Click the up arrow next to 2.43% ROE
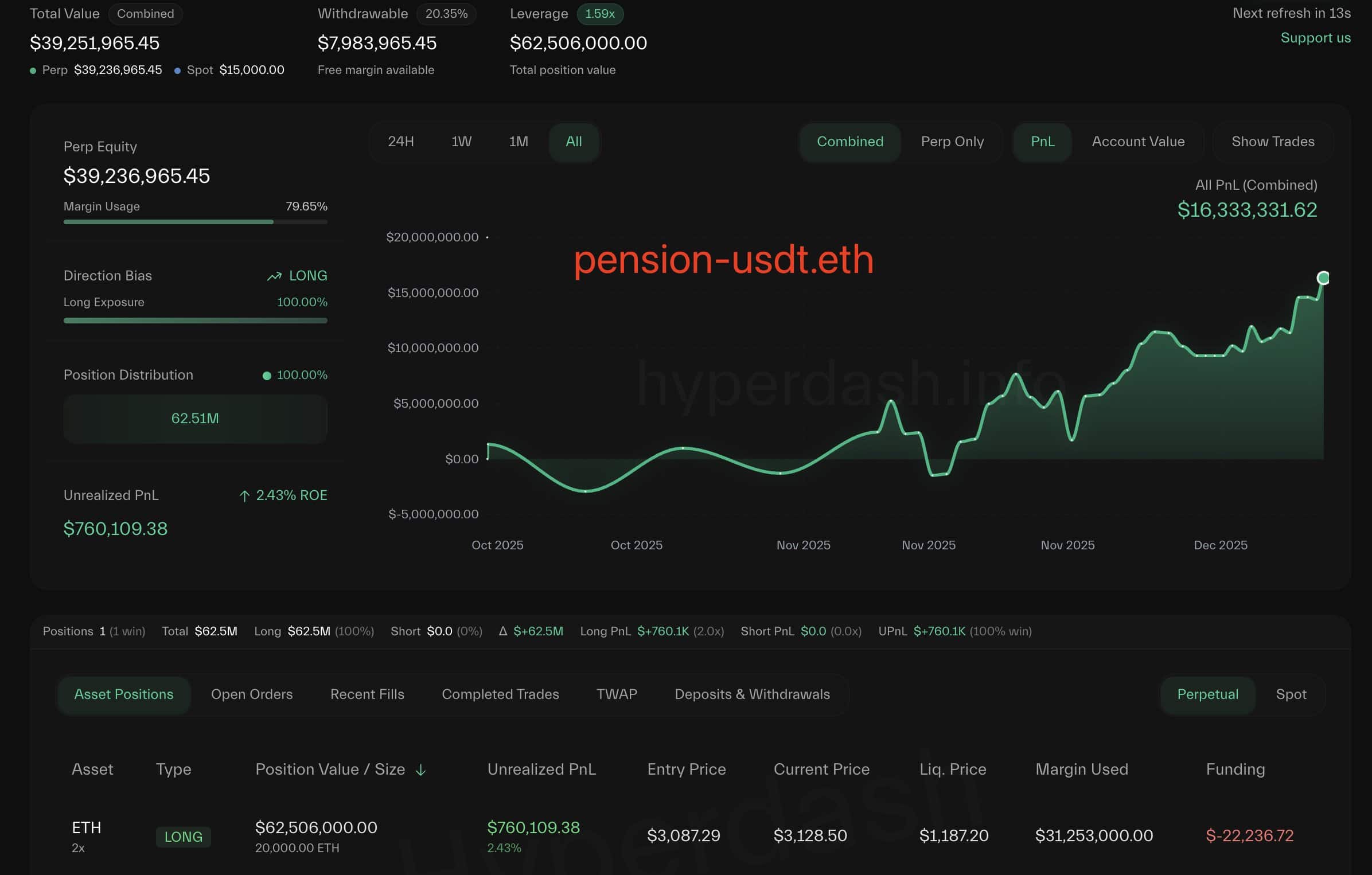The width and height of the screenshot is (1372, 875). (x=244, y=496)
